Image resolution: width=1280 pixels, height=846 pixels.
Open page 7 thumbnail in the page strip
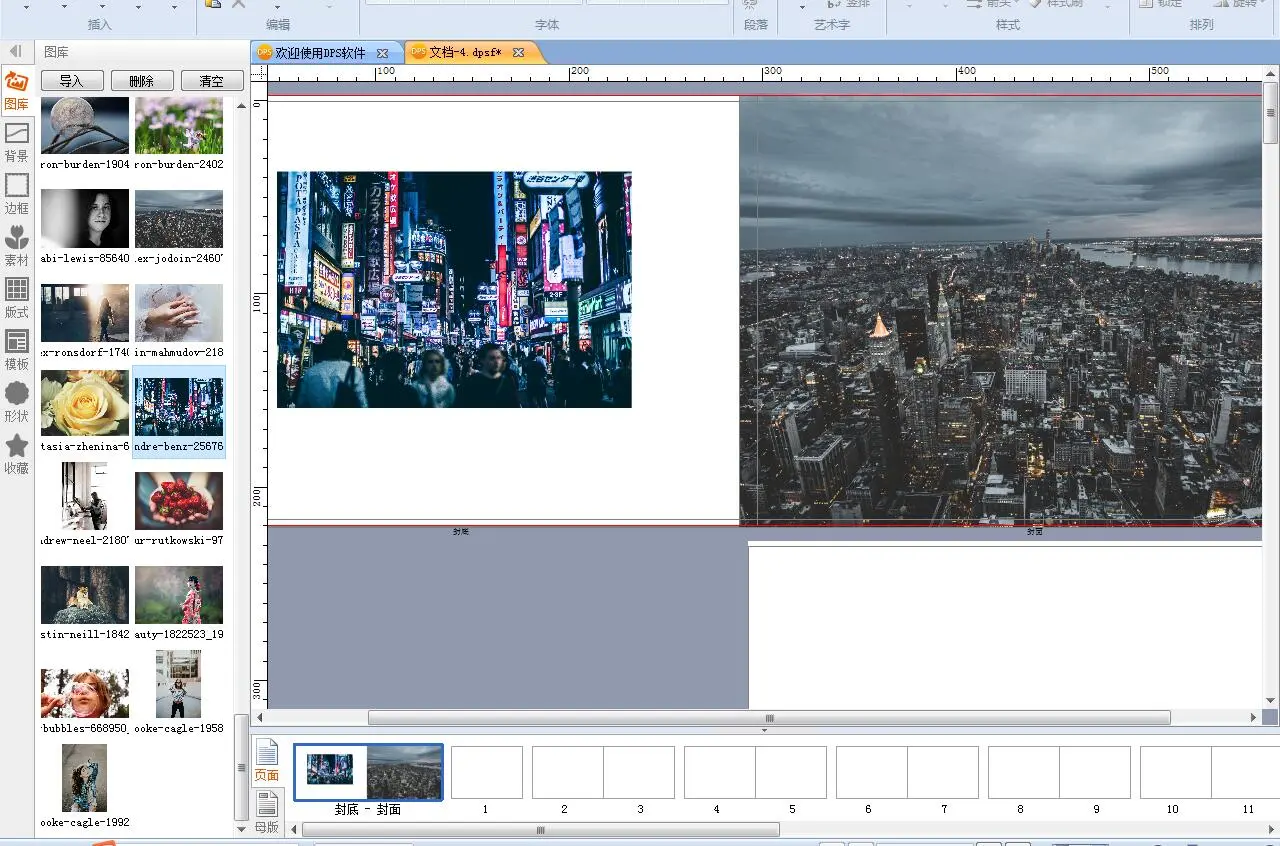pos(943,772)
